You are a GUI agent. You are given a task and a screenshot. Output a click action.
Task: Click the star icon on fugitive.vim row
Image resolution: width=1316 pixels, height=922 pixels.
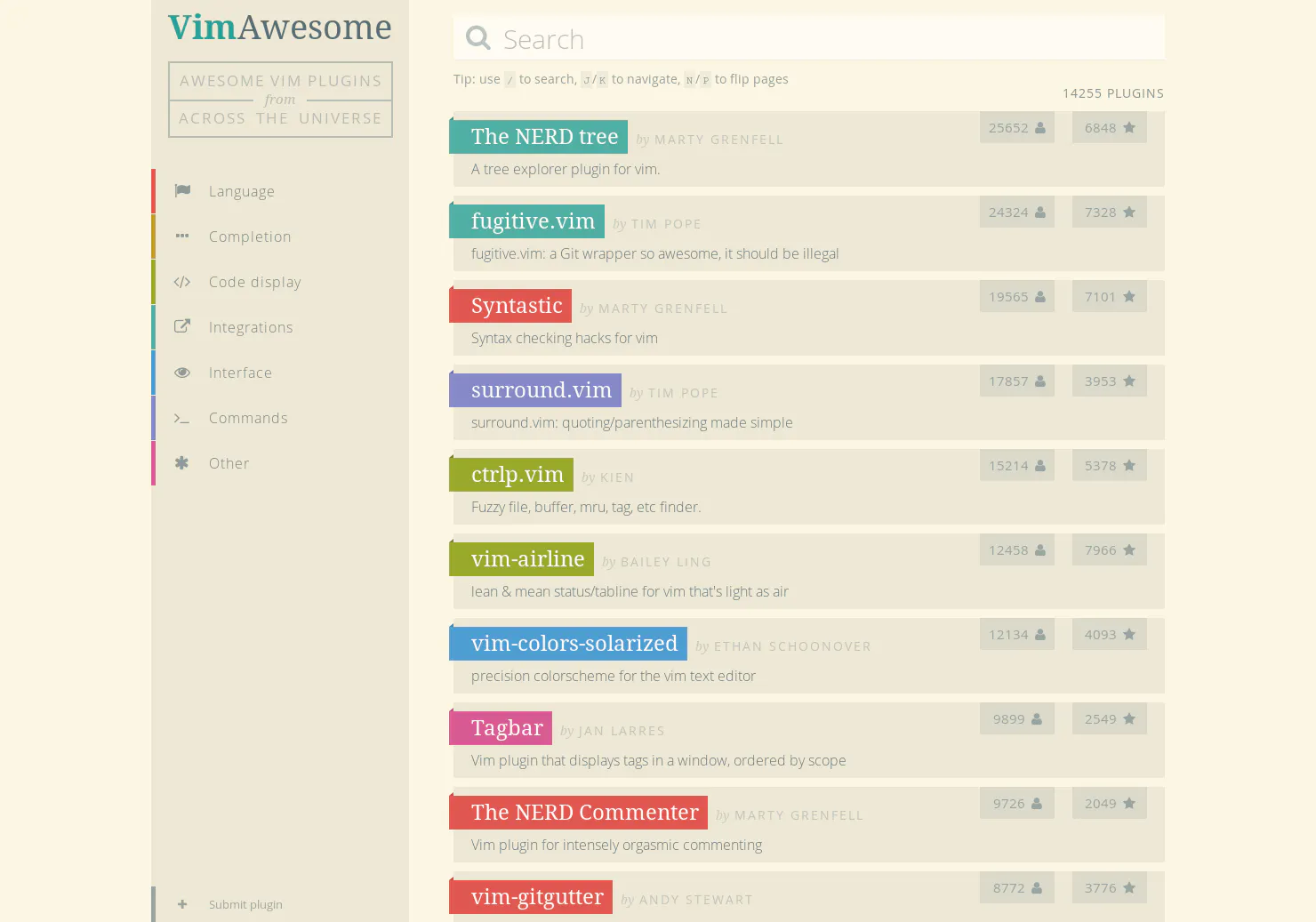click(1129, 212)
